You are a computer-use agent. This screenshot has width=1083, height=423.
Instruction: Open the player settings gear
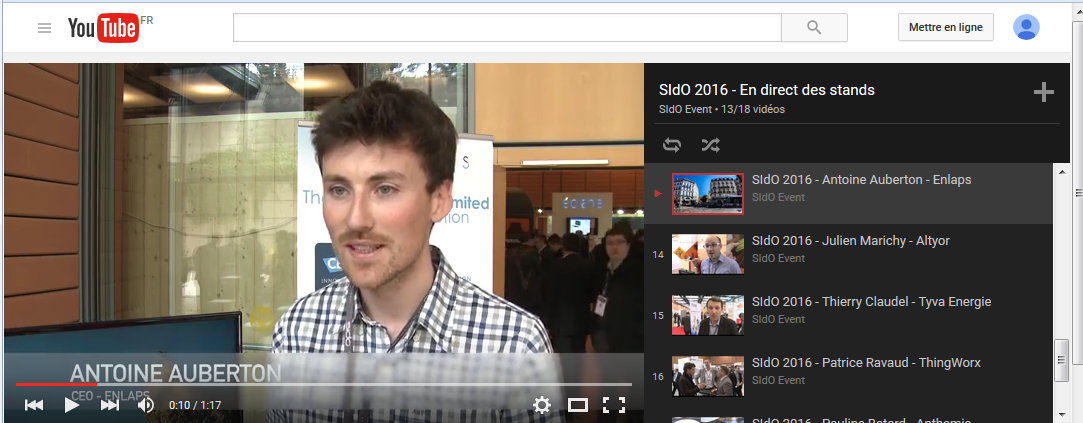(x=542, y=405)
